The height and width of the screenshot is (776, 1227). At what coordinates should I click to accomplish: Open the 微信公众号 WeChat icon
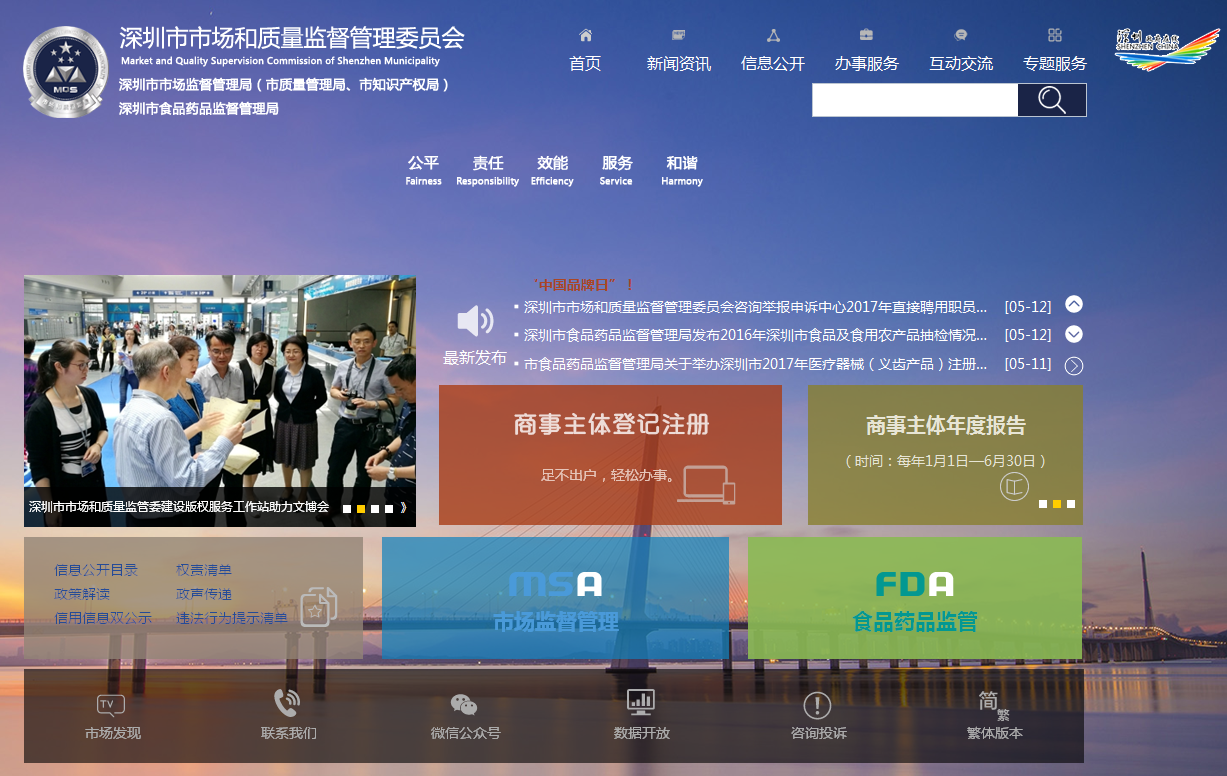point(462,705)
